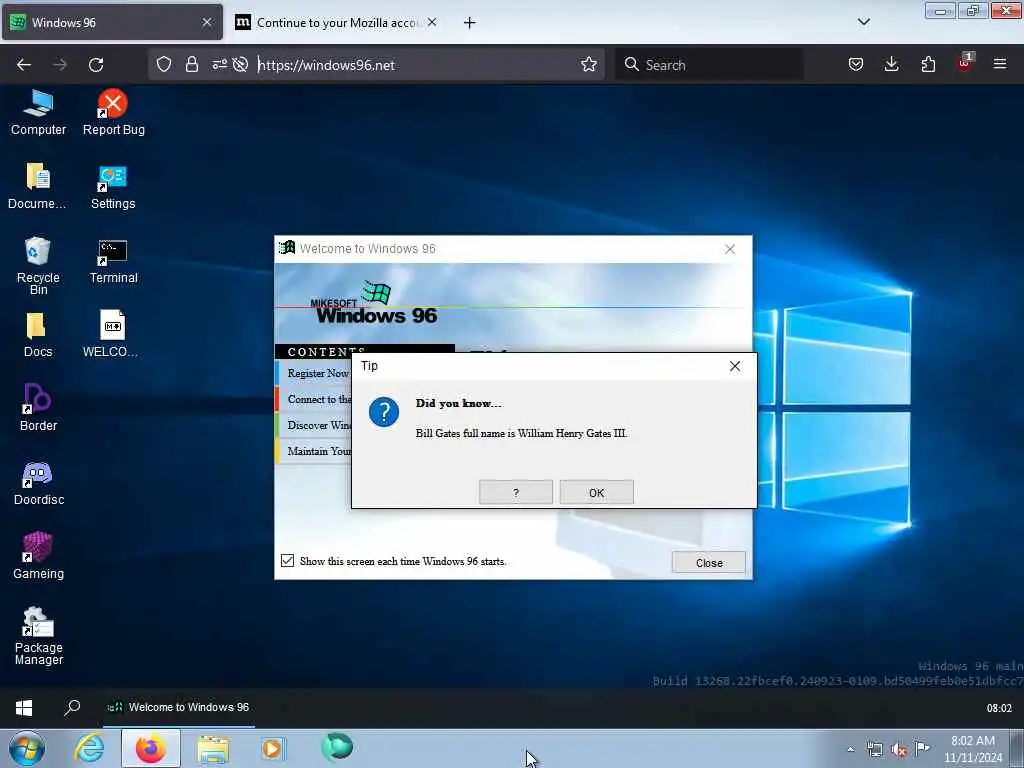Click the Windows 96 clock 08:02
Viewport: 1024px width, 768px height.
pos(999,708)
